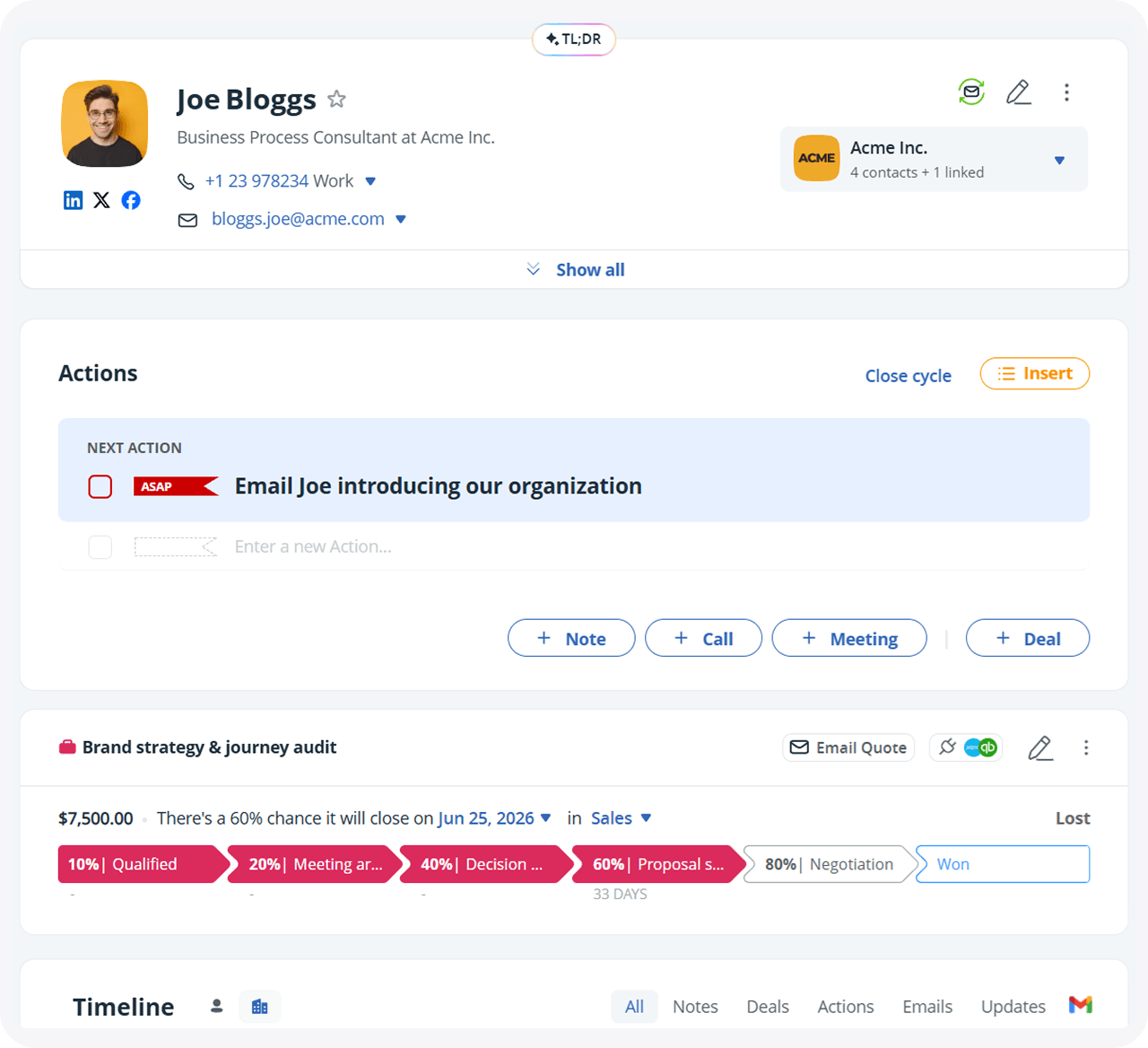Click the phone handset icon
Viewport: 1148px width, 1048px height.
click(186, 181)
